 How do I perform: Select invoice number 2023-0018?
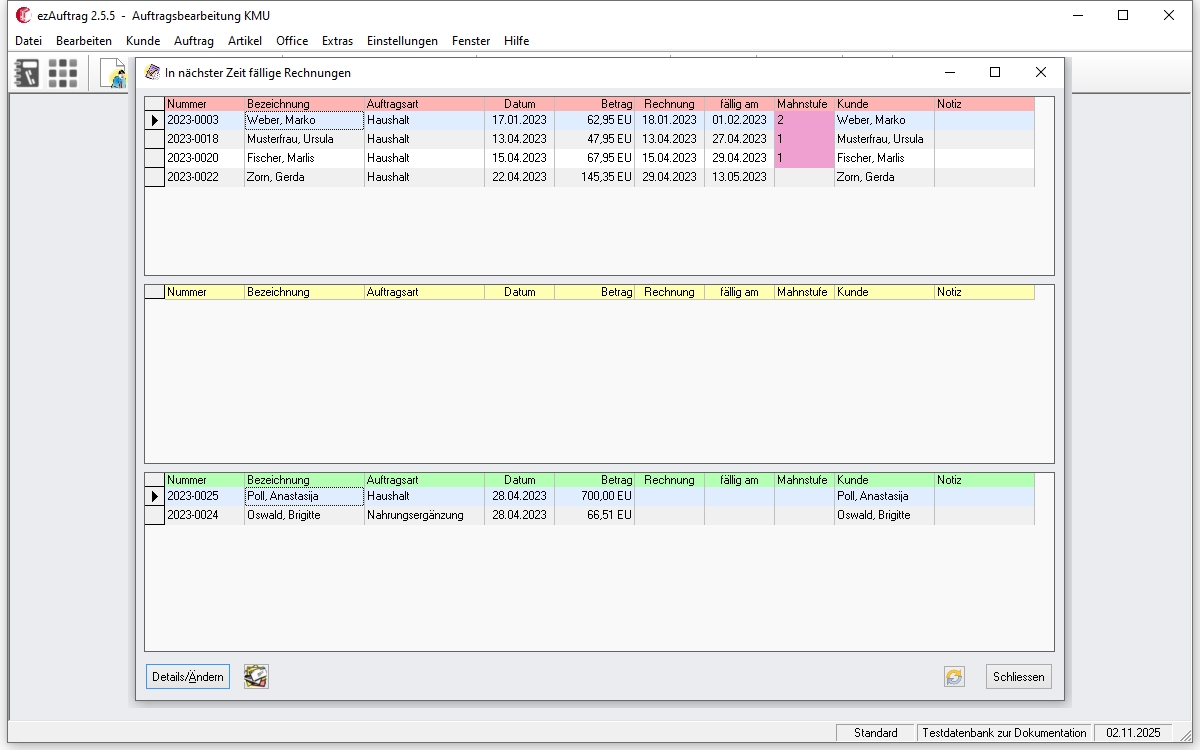(205, 139)
